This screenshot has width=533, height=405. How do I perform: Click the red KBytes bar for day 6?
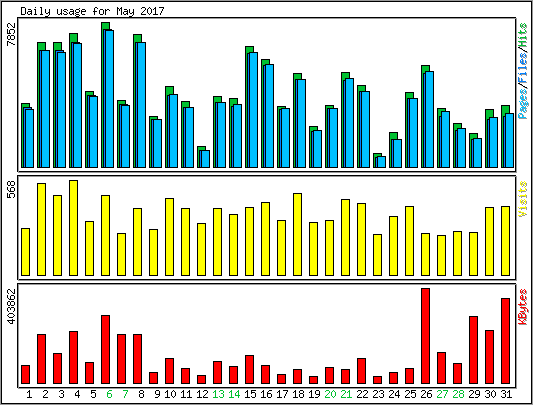(105, 350)
